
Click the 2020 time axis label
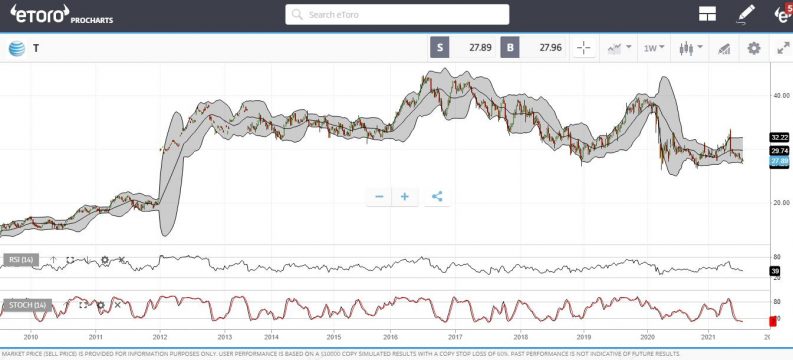pos(648,337)
